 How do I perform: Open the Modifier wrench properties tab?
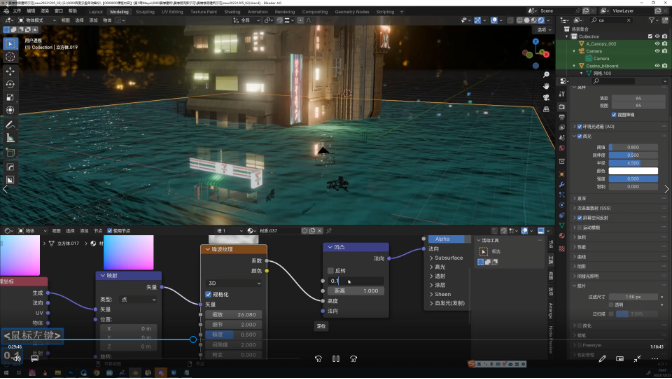point(562,184)
